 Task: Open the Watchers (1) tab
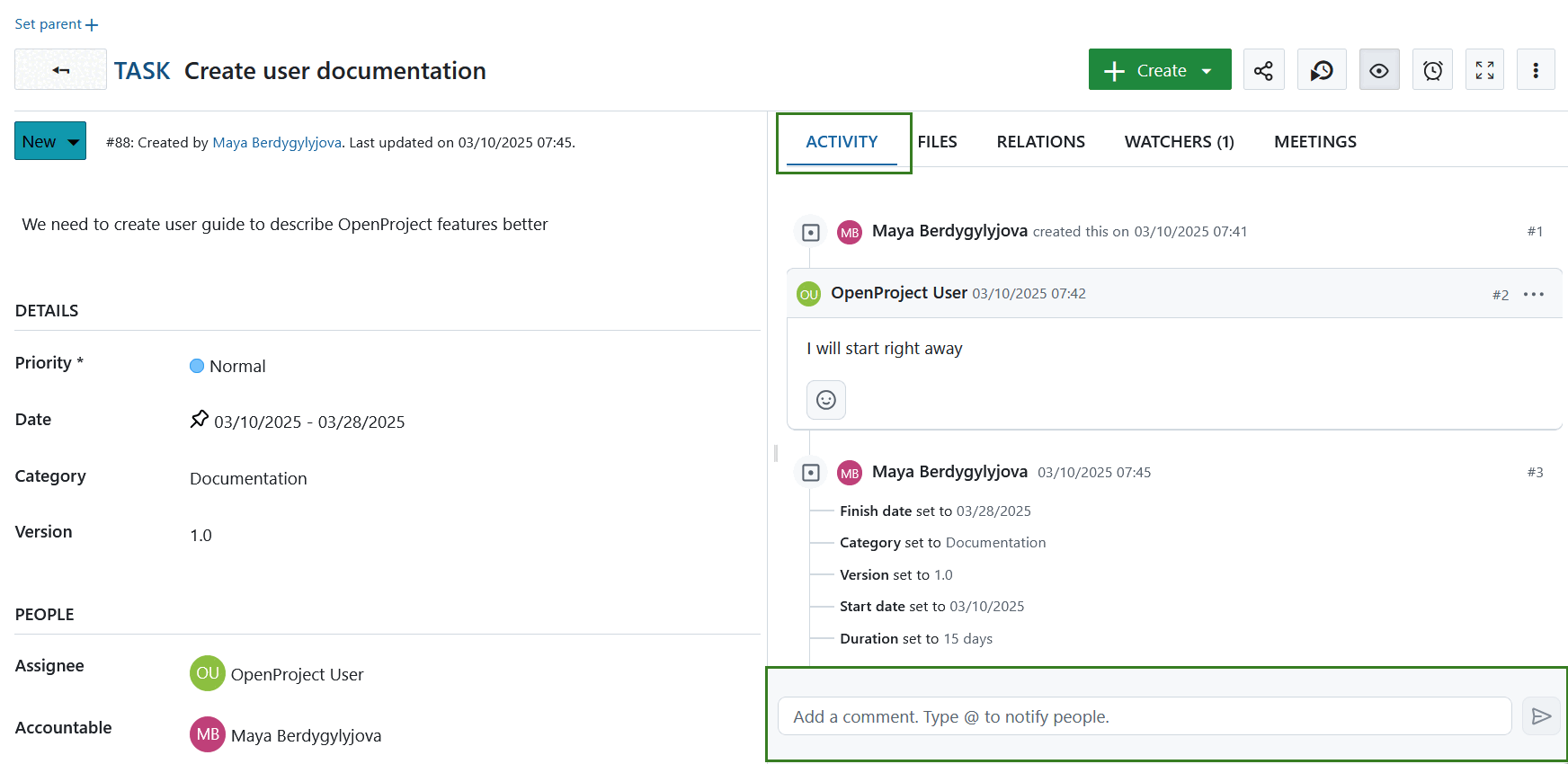coord(1179,142)
